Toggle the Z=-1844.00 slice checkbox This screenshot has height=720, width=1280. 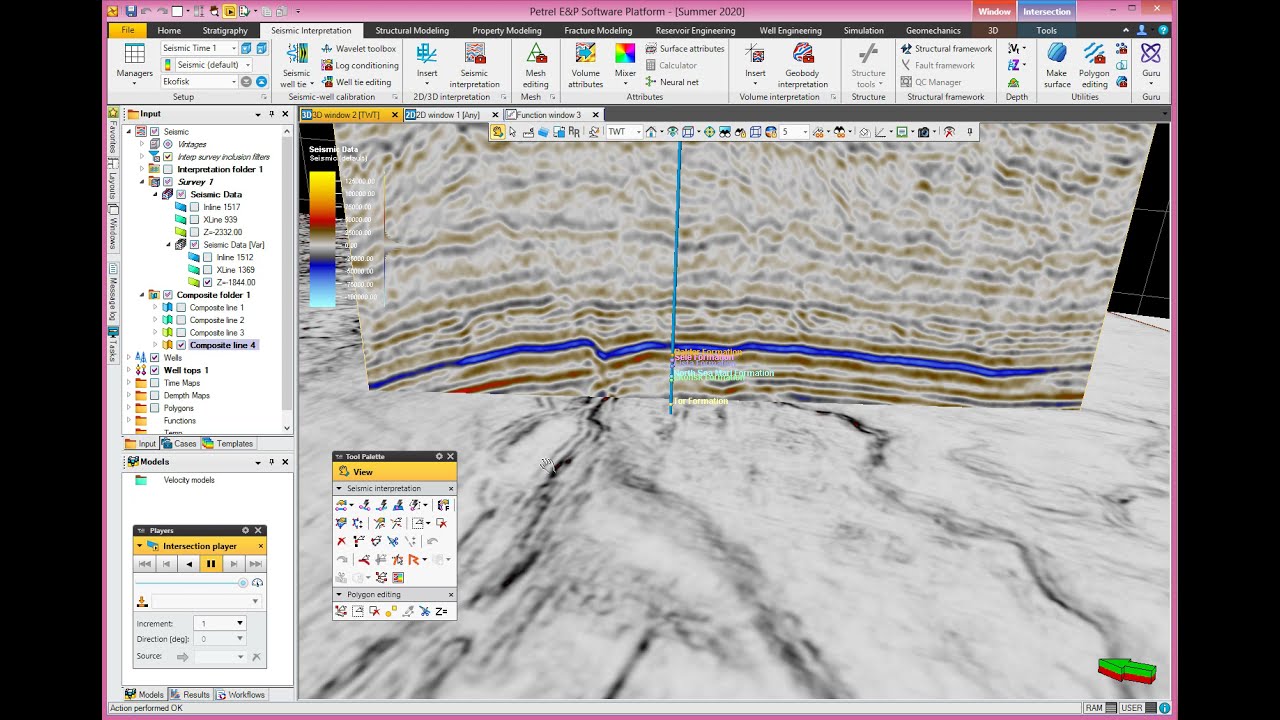[x=207, y=282]
